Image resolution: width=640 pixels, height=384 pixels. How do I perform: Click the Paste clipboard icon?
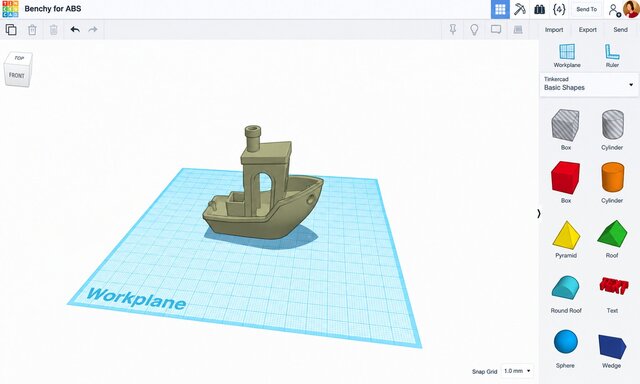[x=32, y=30]
